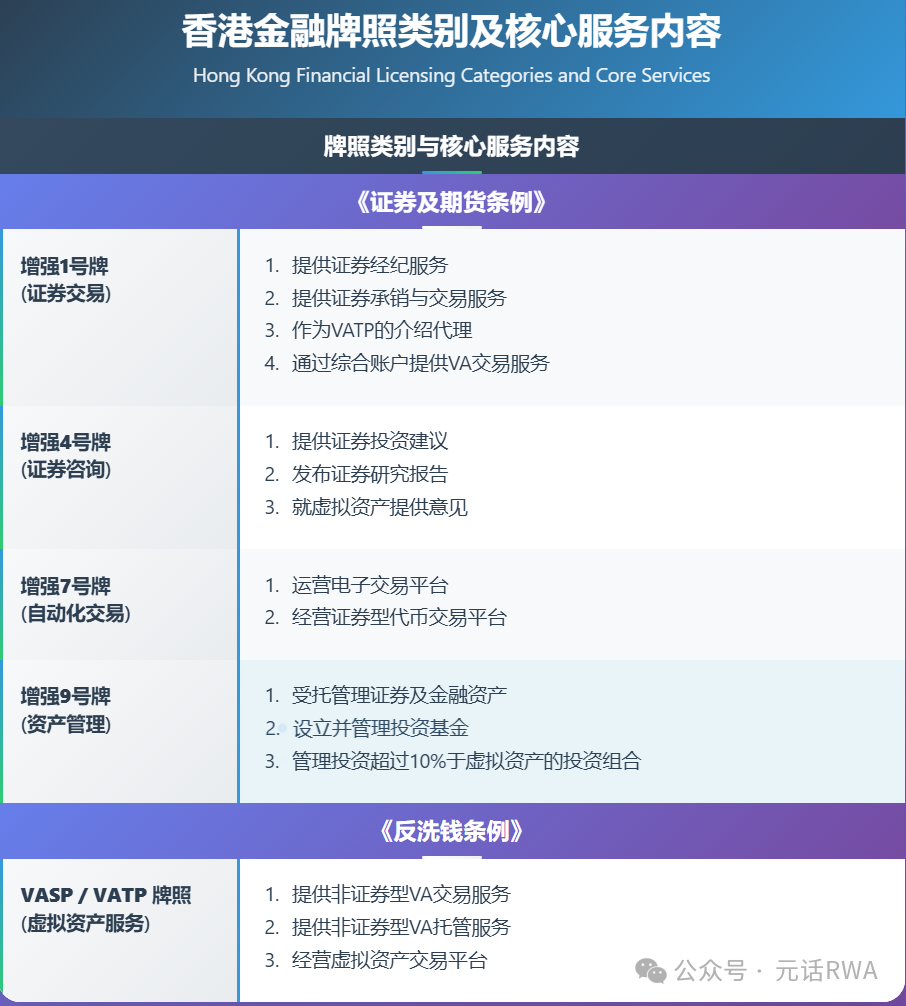Click the title 香港金融牌照类别及核心服务内容

[x=452, y=31]
